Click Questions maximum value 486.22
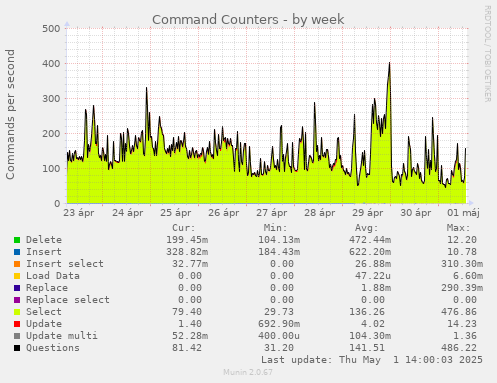Viewport: 497px width, 383px height. tap(459, 348)
